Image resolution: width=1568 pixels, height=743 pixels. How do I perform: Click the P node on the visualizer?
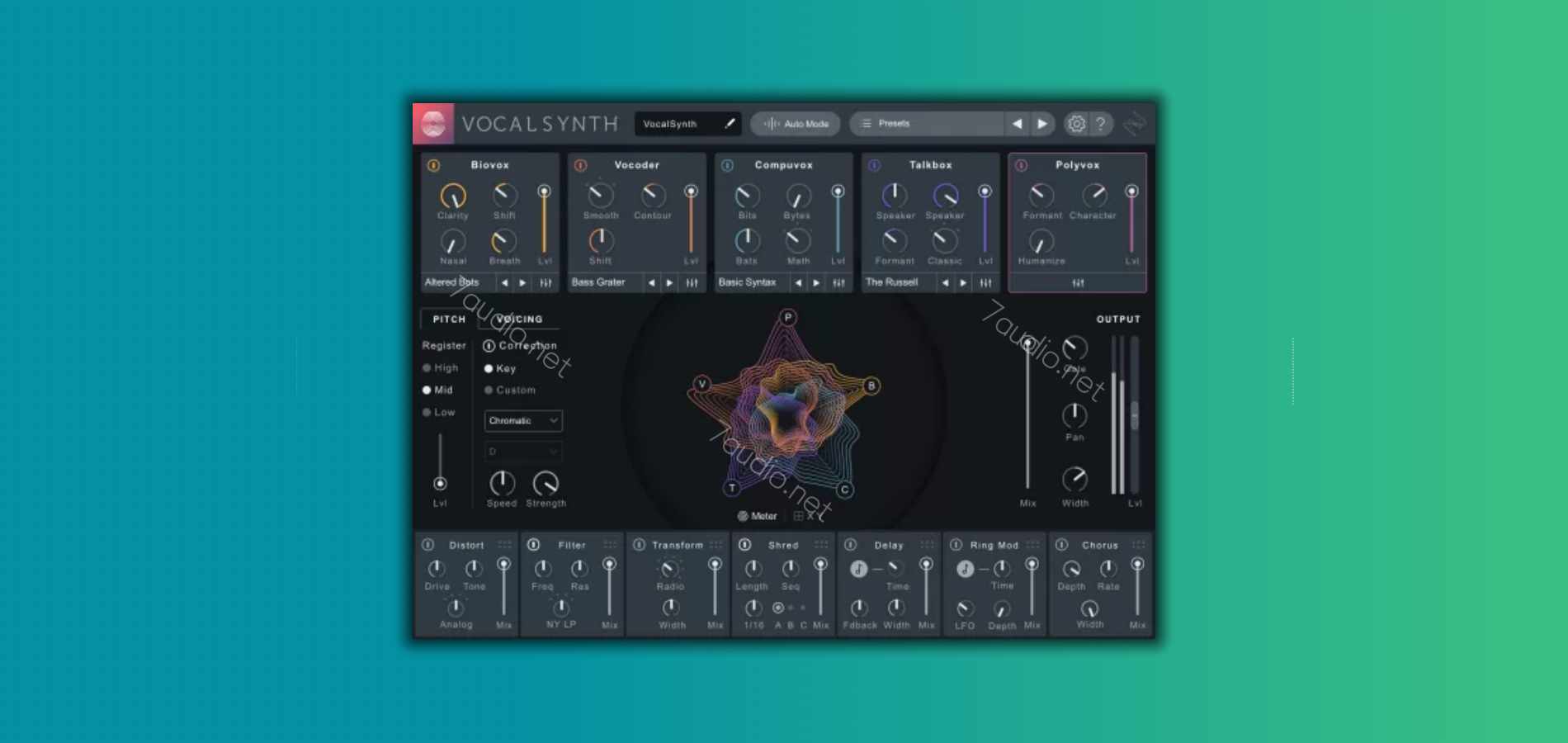[788, 317]
